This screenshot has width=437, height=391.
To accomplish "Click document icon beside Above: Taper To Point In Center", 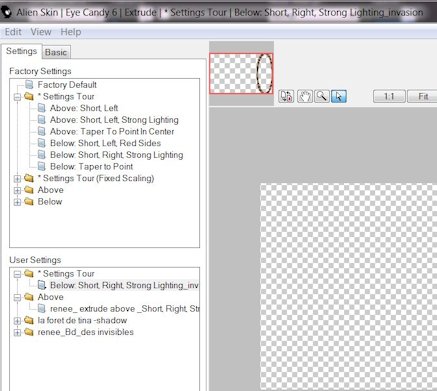I will 42,131.
